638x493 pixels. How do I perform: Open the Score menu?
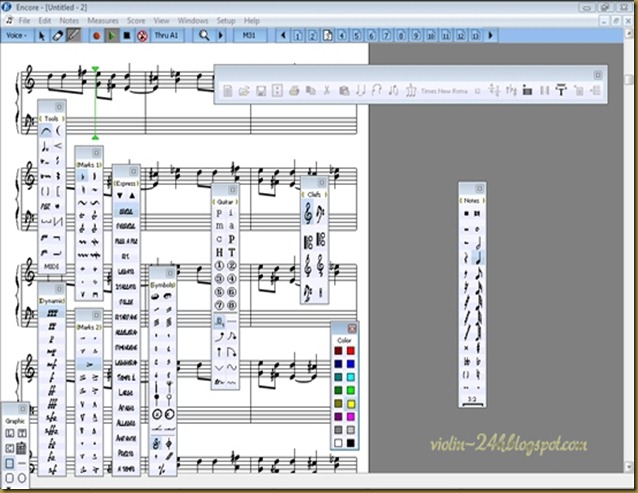136,20
